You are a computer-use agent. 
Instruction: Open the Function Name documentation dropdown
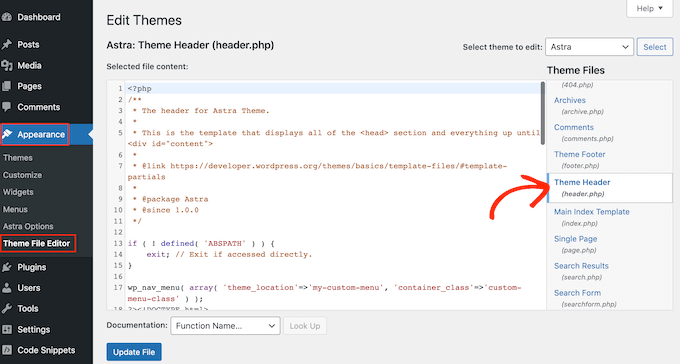click(225, 326)
